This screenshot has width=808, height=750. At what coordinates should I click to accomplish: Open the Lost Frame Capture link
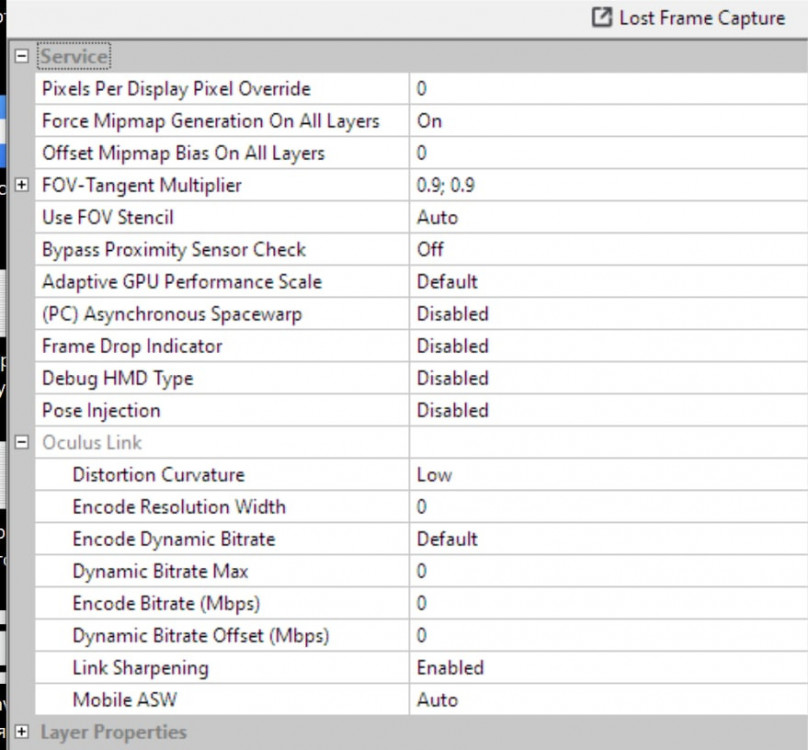point(701,18)
